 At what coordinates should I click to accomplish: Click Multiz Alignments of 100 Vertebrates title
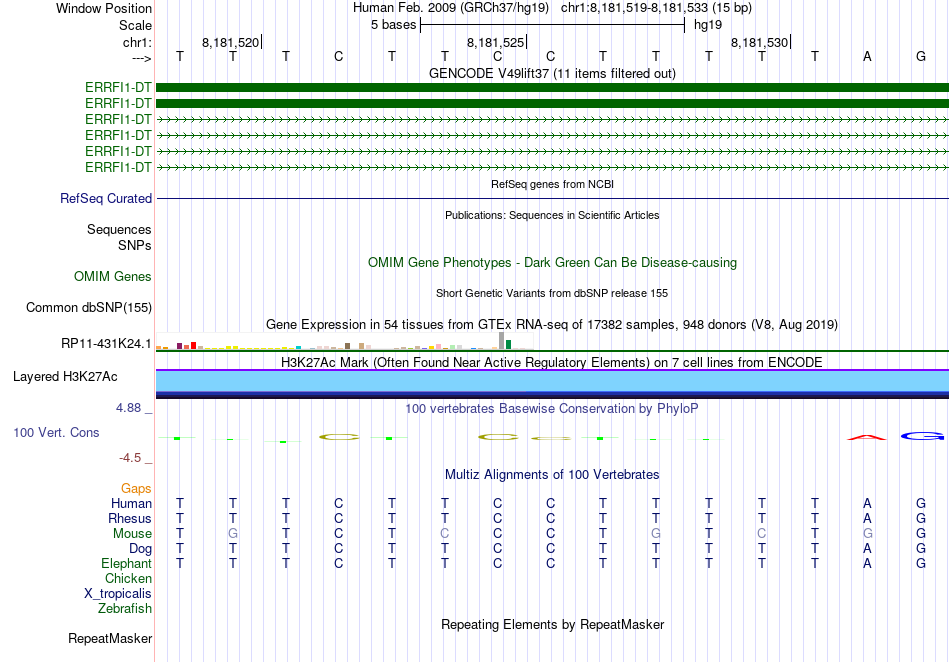552,474
